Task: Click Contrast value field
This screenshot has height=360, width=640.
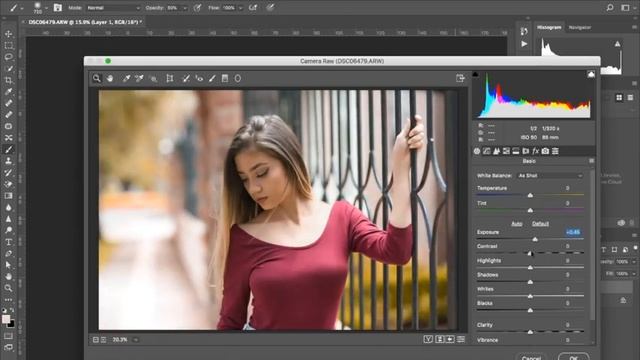Action: (x=568, y=246)
